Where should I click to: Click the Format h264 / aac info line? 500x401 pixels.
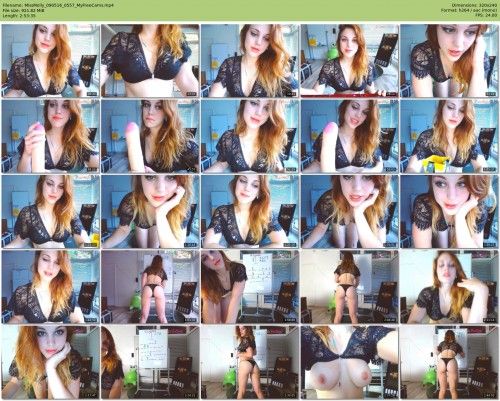[470, 11]
